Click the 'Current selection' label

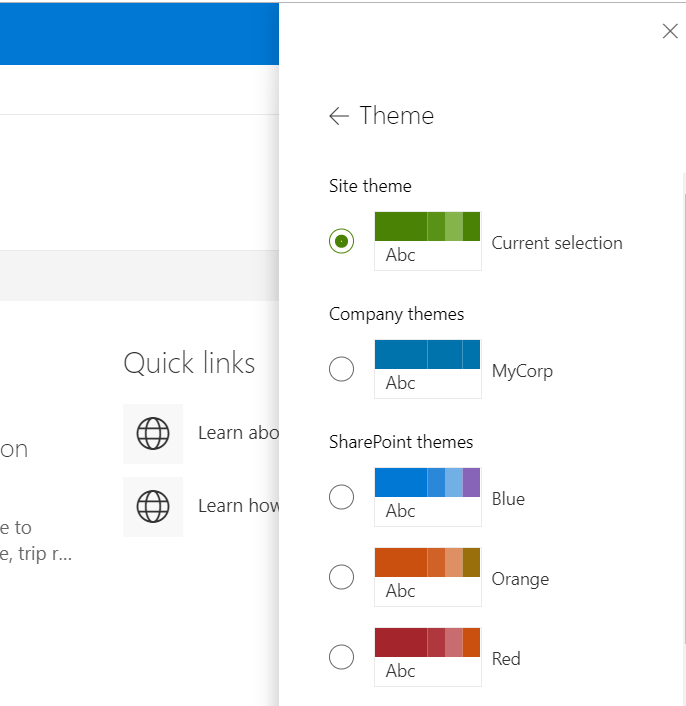557,243
